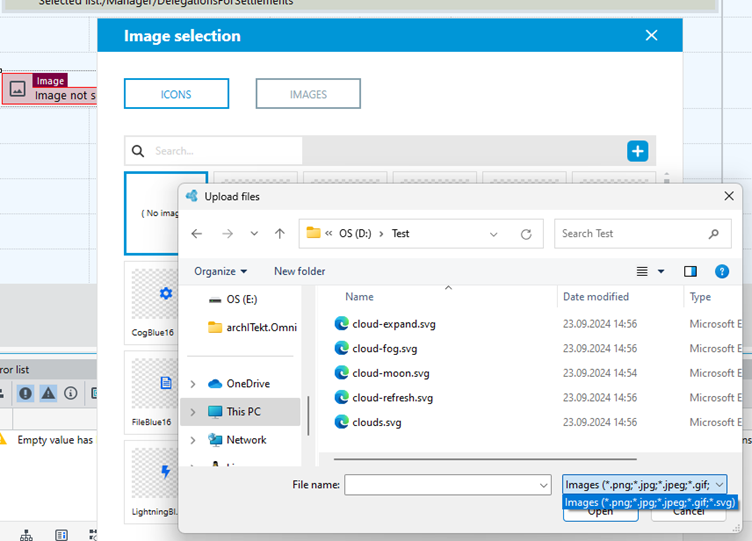Go forward in Upload files dialog
The width and height of the screenshot is (752, 541).
(227, 234)
